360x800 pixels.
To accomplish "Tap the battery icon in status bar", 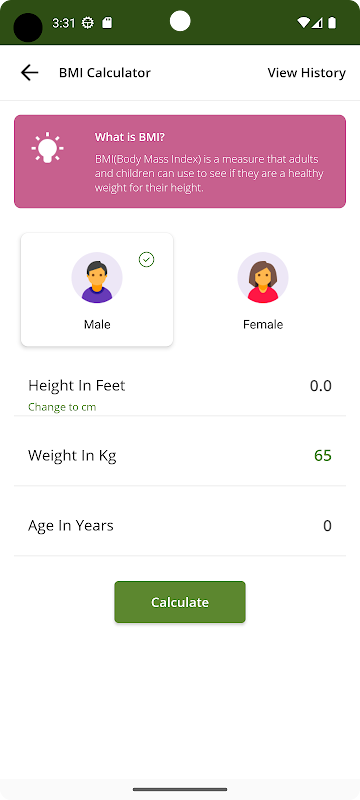I will (332, 22).
